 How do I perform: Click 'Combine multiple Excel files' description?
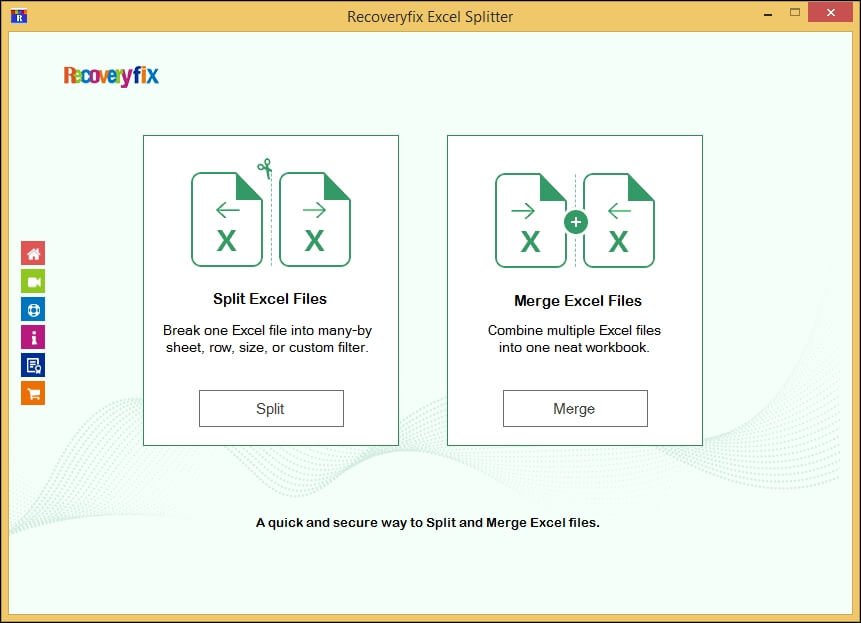(x=574, y=339)
